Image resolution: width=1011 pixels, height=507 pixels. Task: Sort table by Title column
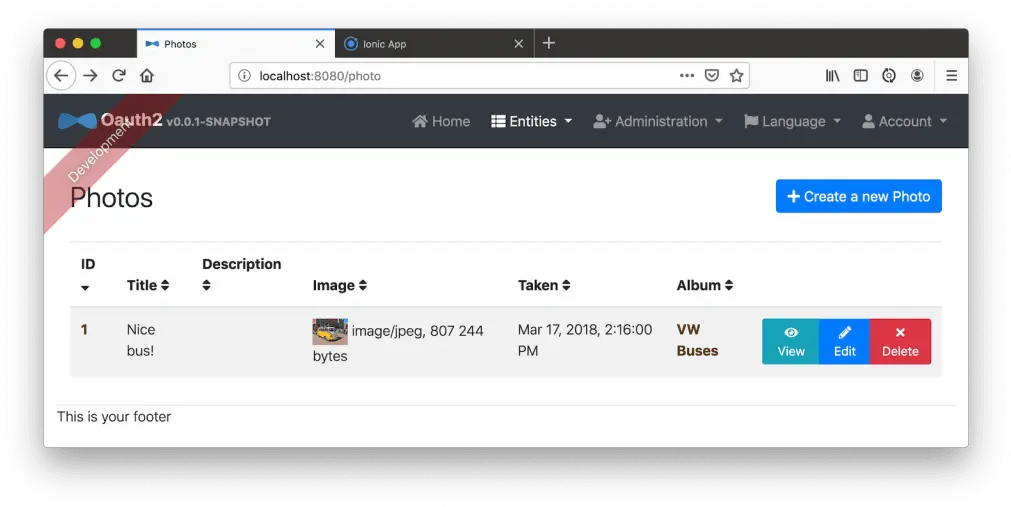147,285
